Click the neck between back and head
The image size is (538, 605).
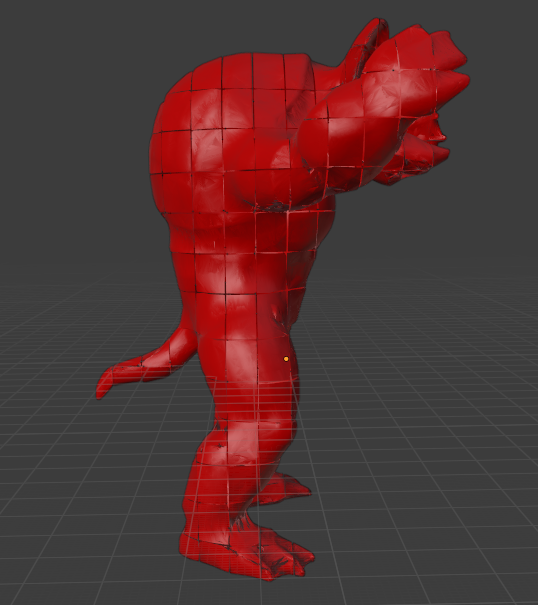(328, 79)
